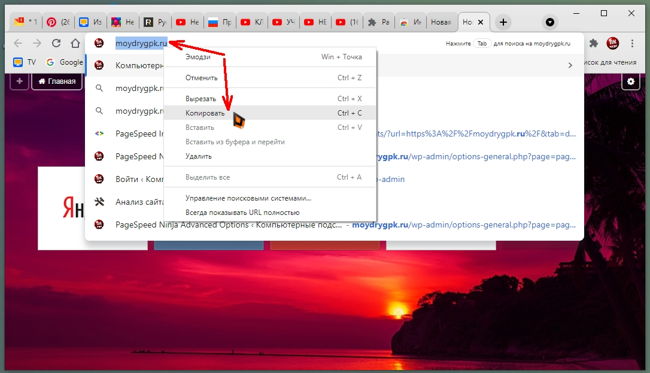Open the reading list 'исок для чтения'
This screenshot has height=373, width=650.
click(x=610, y=62)
